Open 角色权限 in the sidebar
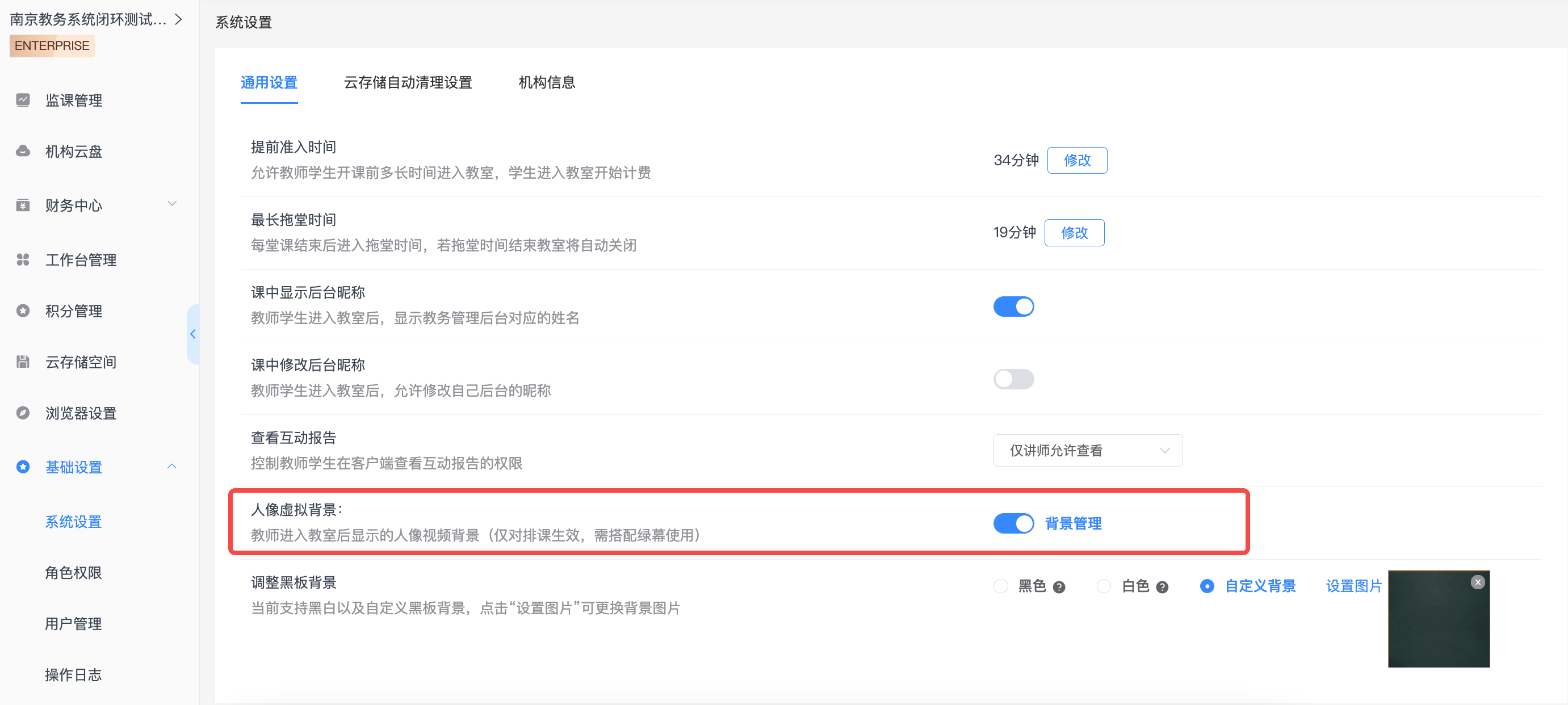This screenshot has width=1568, height=705. point(74,573)
